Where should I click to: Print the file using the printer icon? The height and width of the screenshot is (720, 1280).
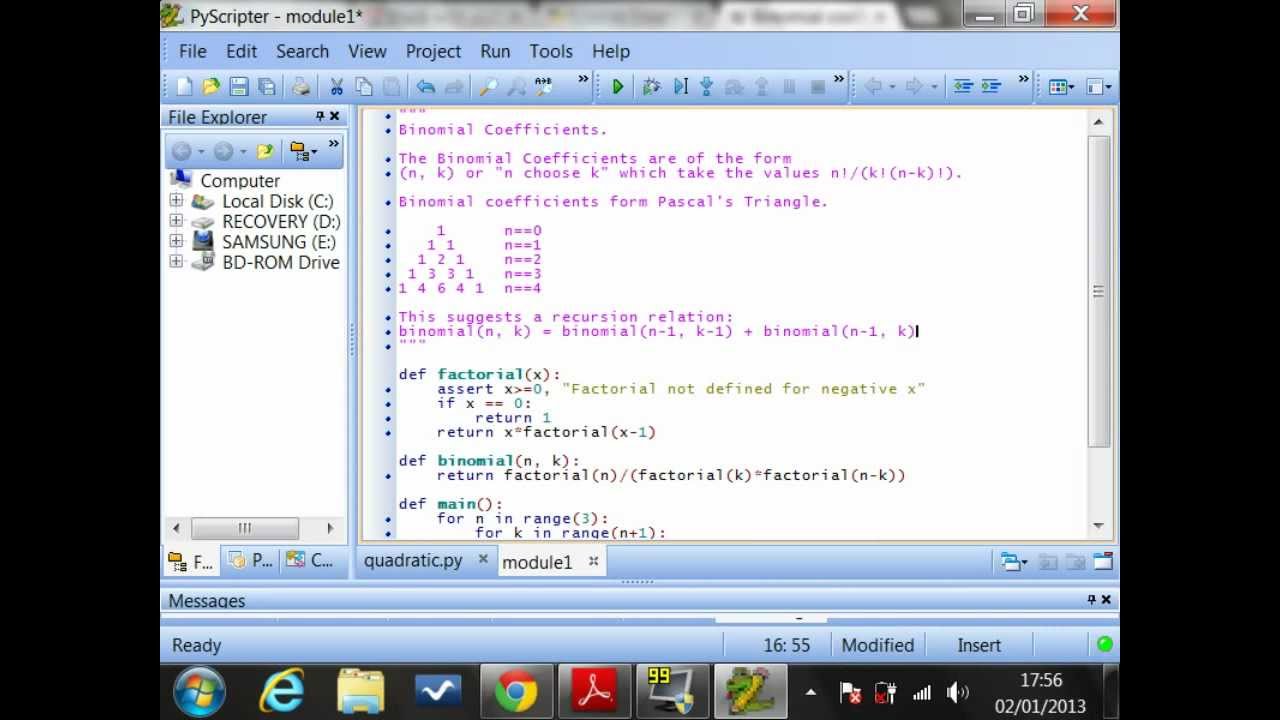pyautogui.click(x=300, y=87)
